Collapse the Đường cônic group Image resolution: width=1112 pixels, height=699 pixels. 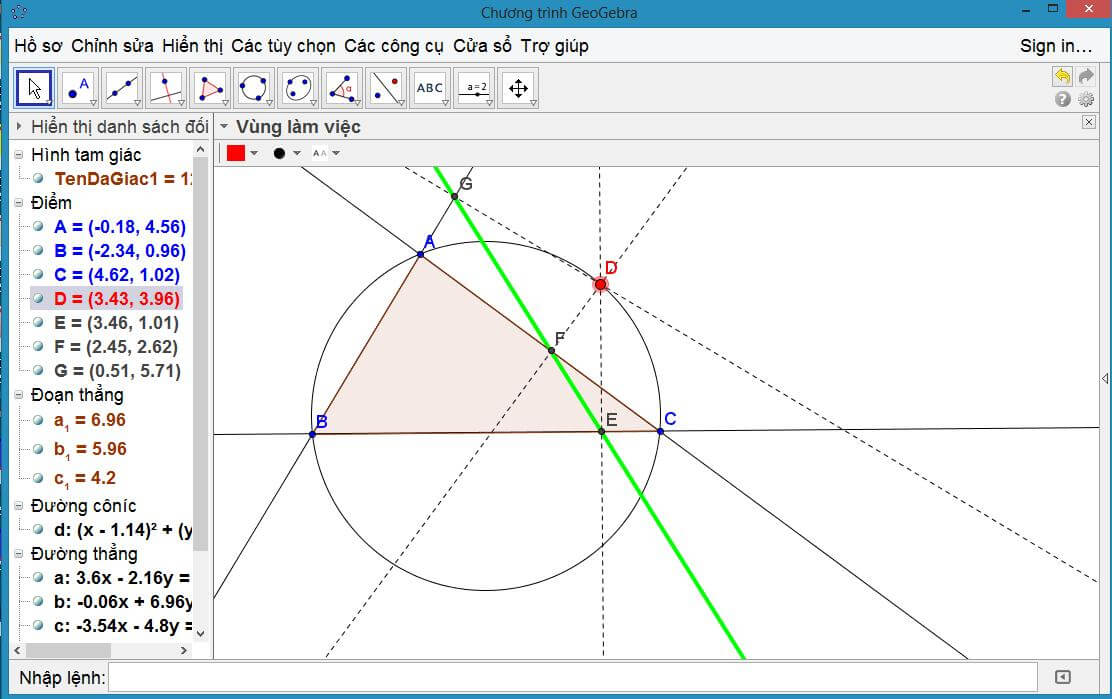(19, 505)
